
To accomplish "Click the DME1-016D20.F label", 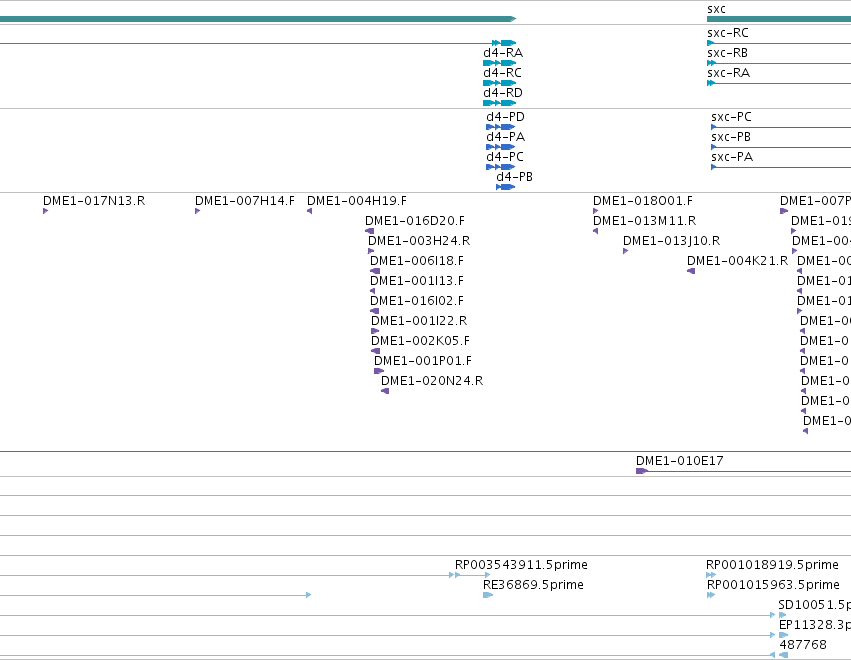I will (x=415, y=221).
